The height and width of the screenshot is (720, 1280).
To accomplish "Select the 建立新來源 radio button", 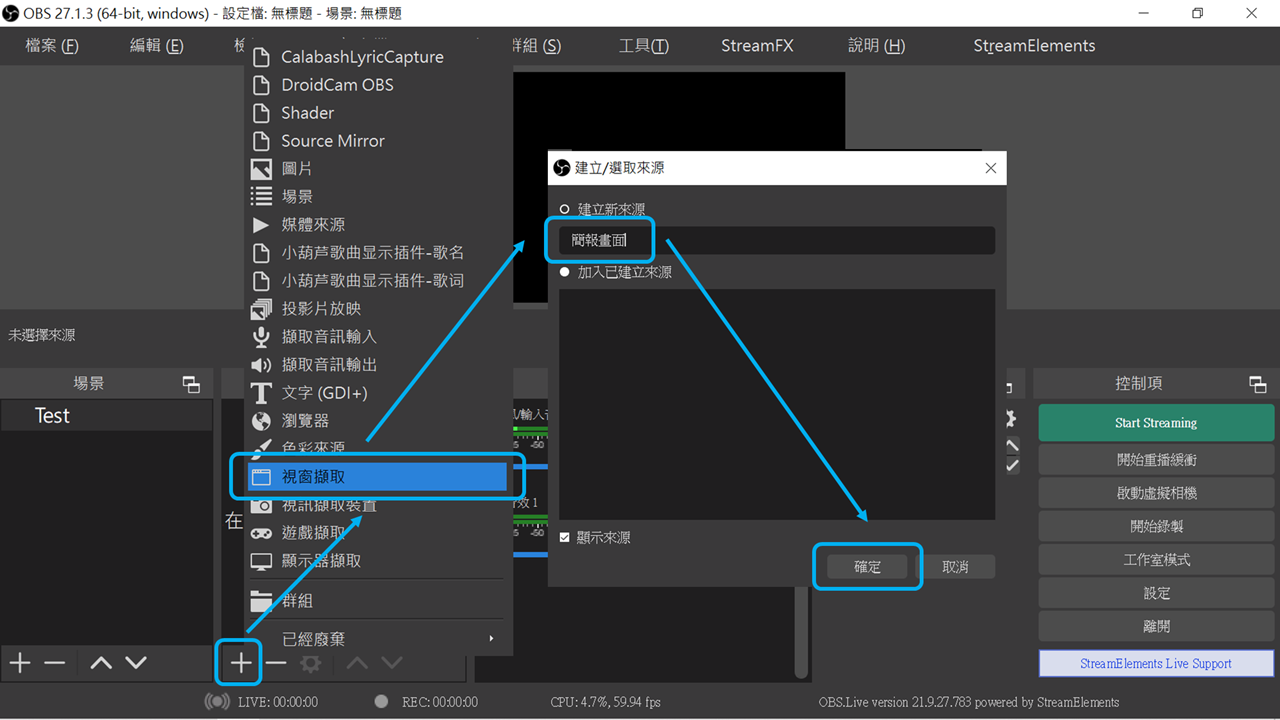I will pos(565,209).
